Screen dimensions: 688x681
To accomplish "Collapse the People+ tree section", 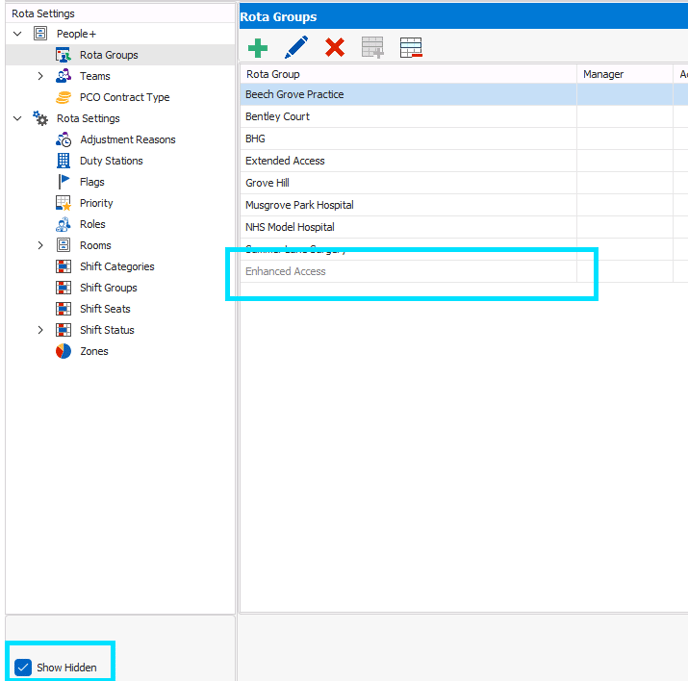I will tap(17, 34).
